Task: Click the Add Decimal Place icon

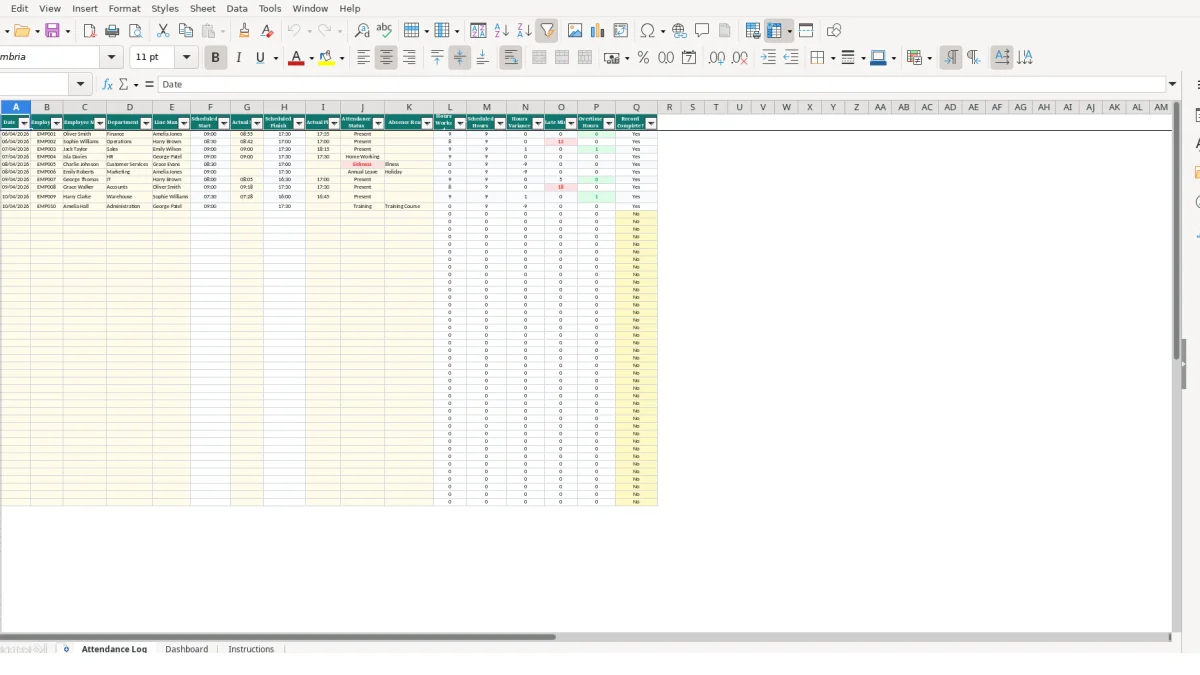Action: tap(717, 58)
